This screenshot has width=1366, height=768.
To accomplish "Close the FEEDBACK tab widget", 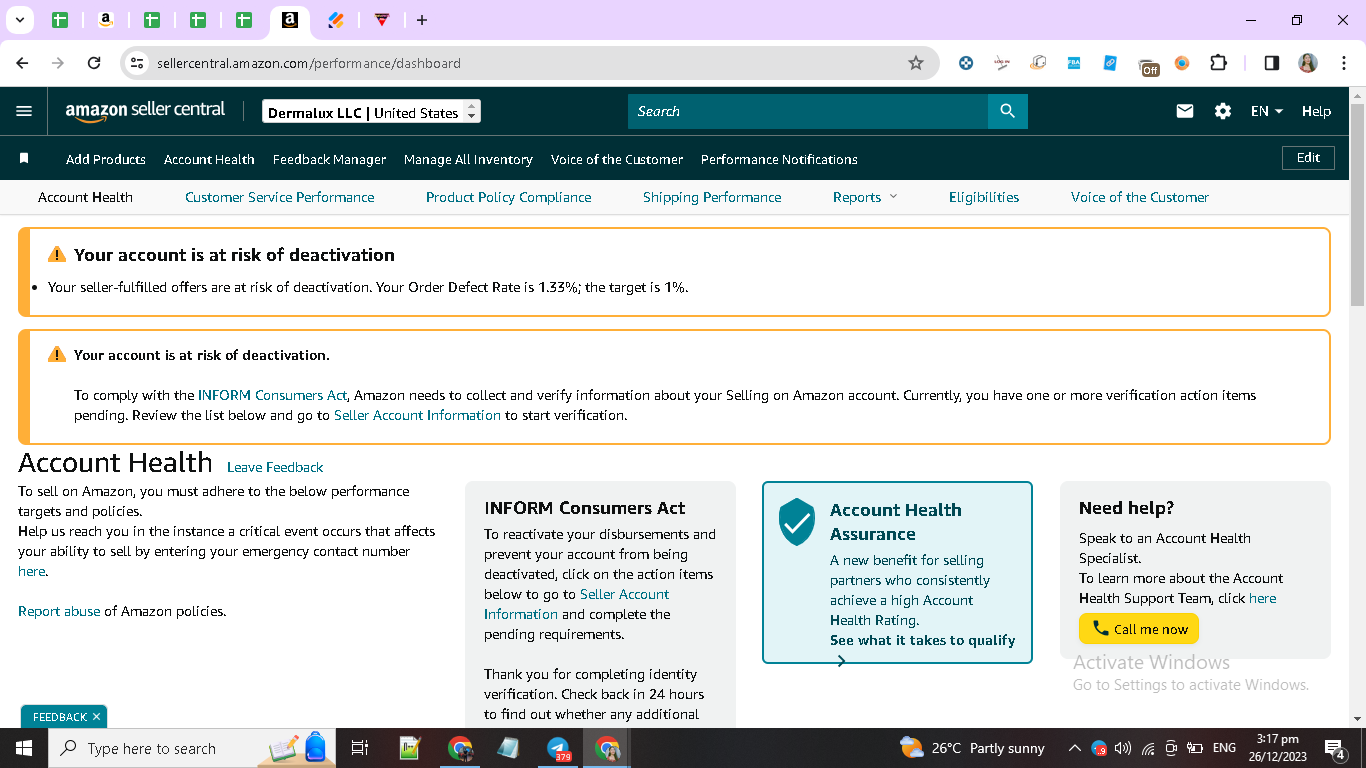I will click(96, 717).
